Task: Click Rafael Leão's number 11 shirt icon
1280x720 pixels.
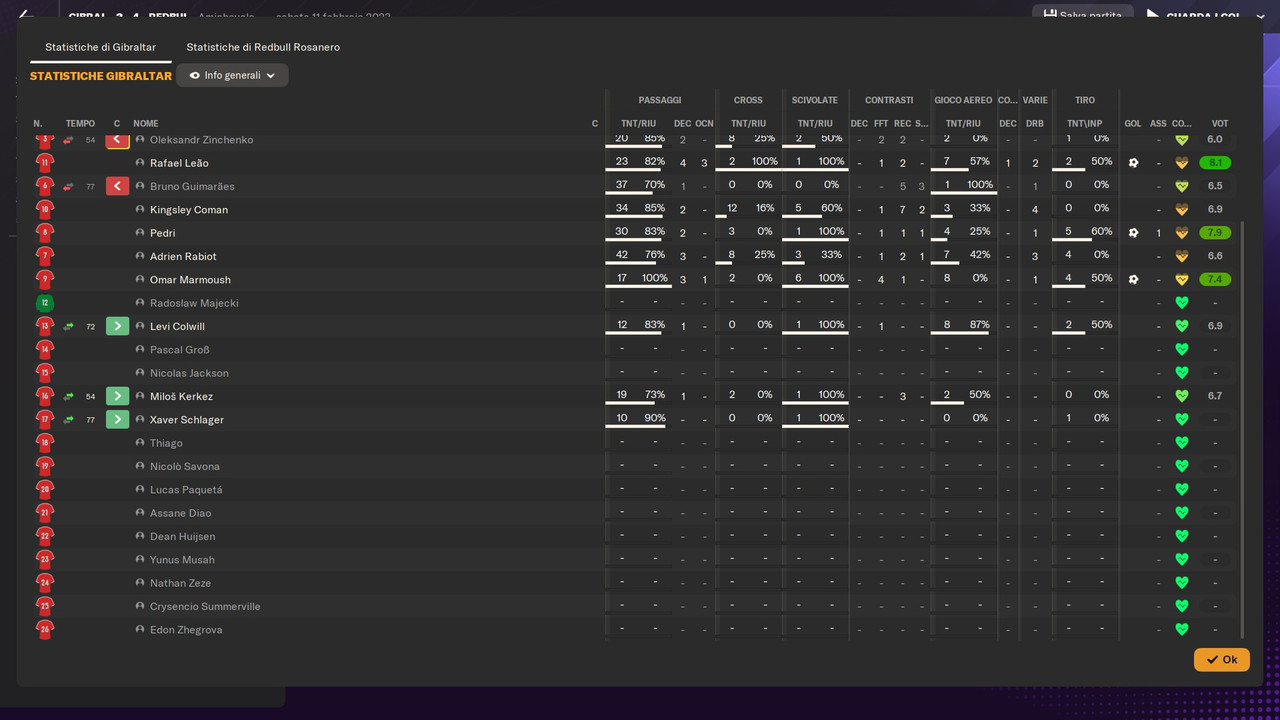Action: (x=44, y=163)
